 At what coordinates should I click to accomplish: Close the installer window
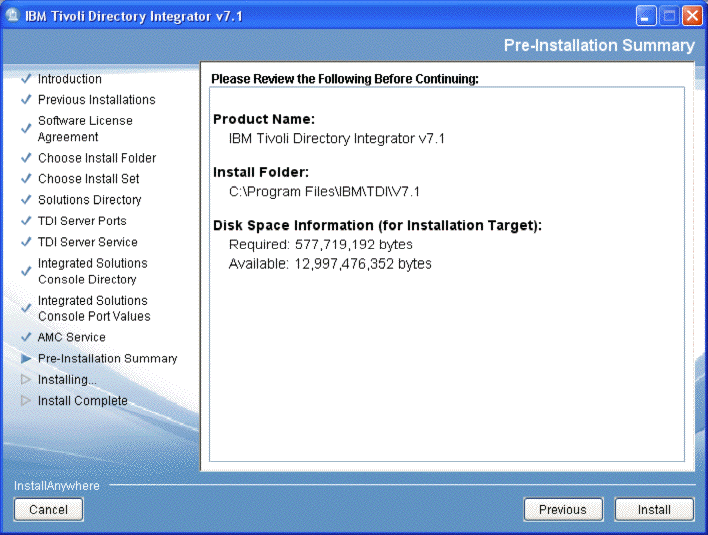click(x=692, y=17)
